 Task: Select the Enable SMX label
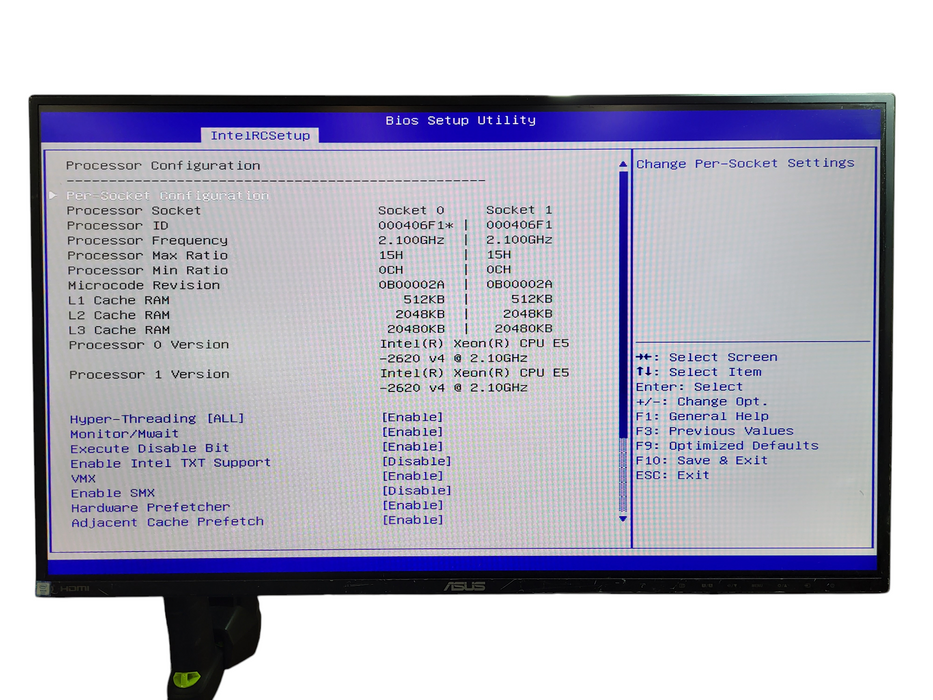click(113, 493)
